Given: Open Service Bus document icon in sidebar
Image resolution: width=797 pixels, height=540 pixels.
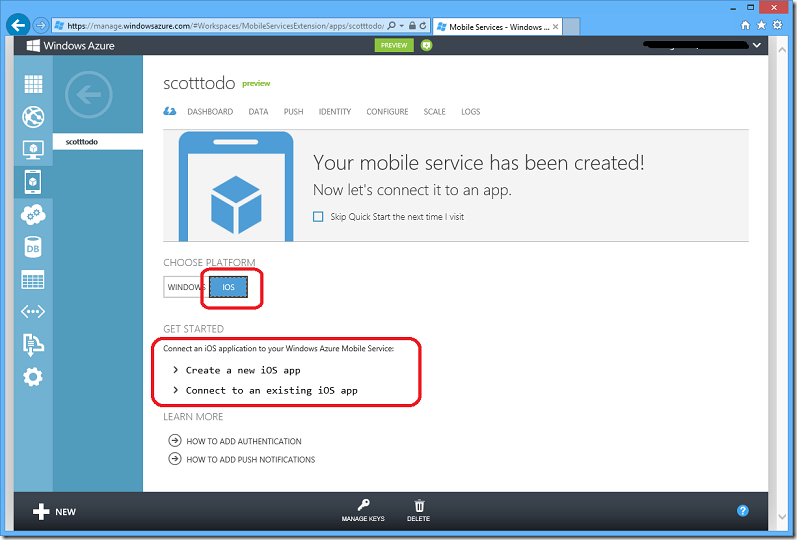Looking at the screenshot, I should [33, 344].
